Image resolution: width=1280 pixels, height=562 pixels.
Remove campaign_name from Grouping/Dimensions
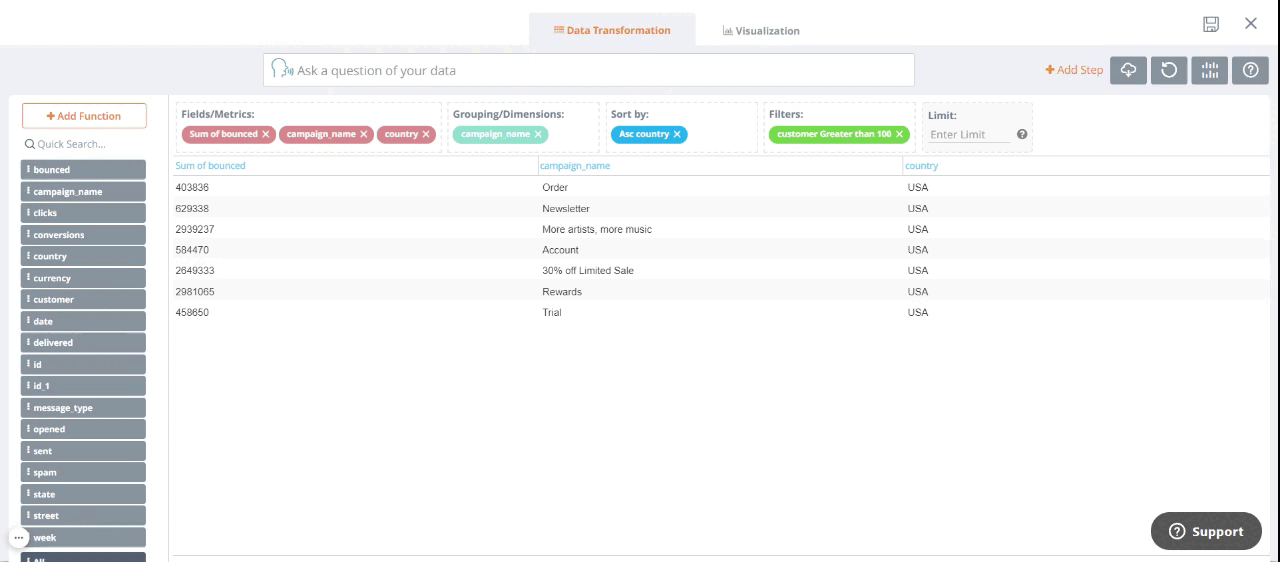(x=538, y=134)
